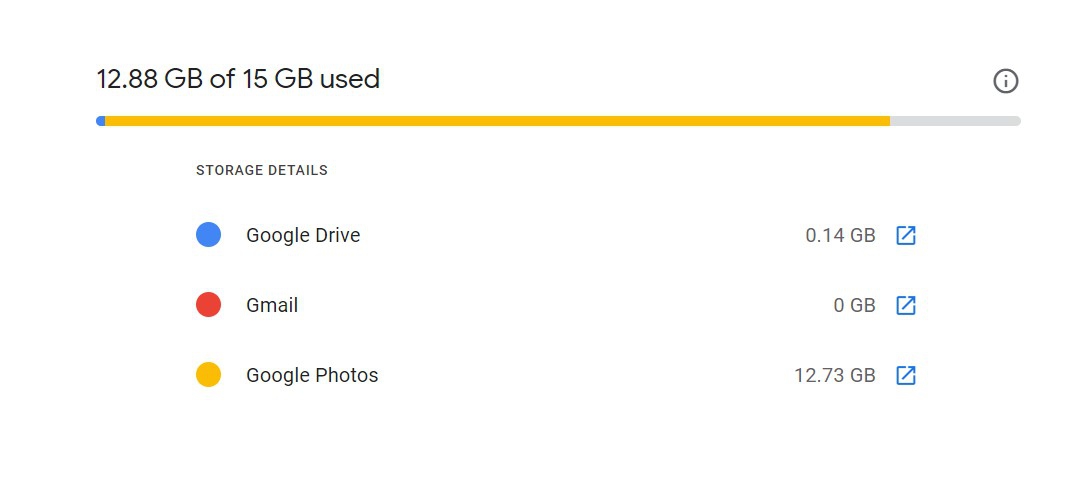Open Gmail storage via external link icon

[x=905, y=305]
